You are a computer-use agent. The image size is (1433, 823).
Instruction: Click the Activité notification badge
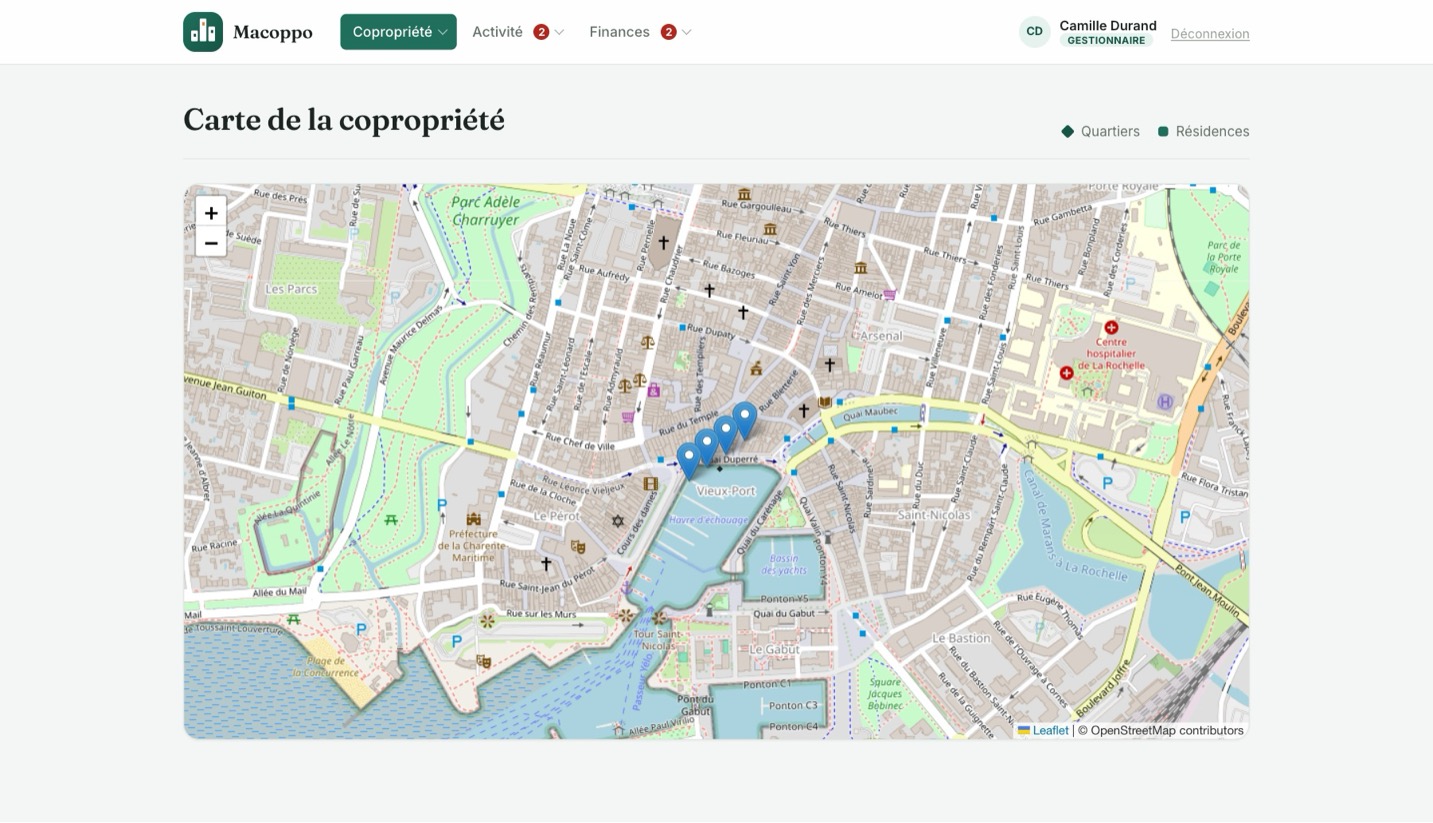click(x=541, y=32)
